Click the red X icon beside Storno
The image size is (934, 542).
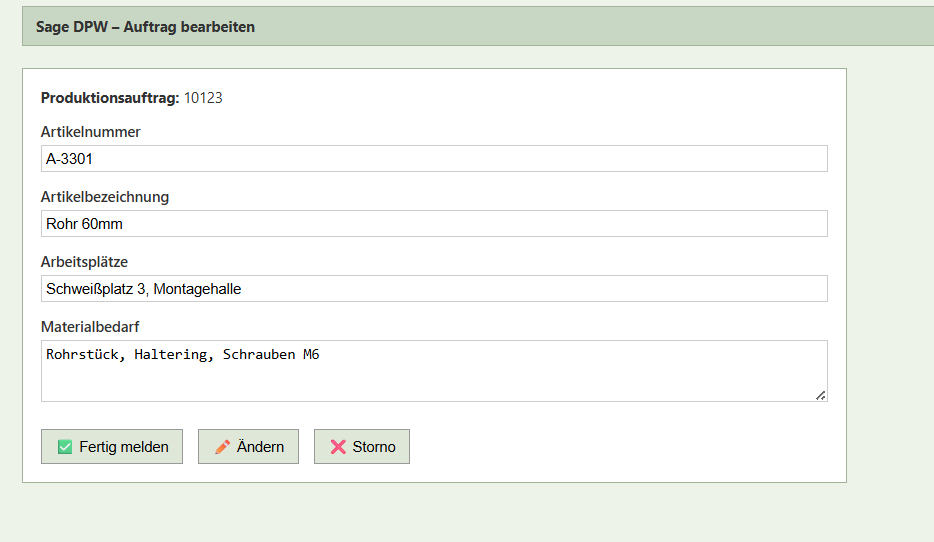338,447
